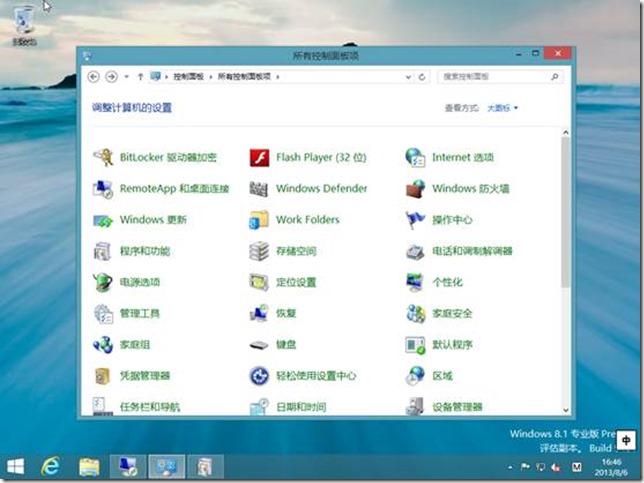Go forward using the forward arrow
This screenshot has width=644, height=483.
point(111,77)
